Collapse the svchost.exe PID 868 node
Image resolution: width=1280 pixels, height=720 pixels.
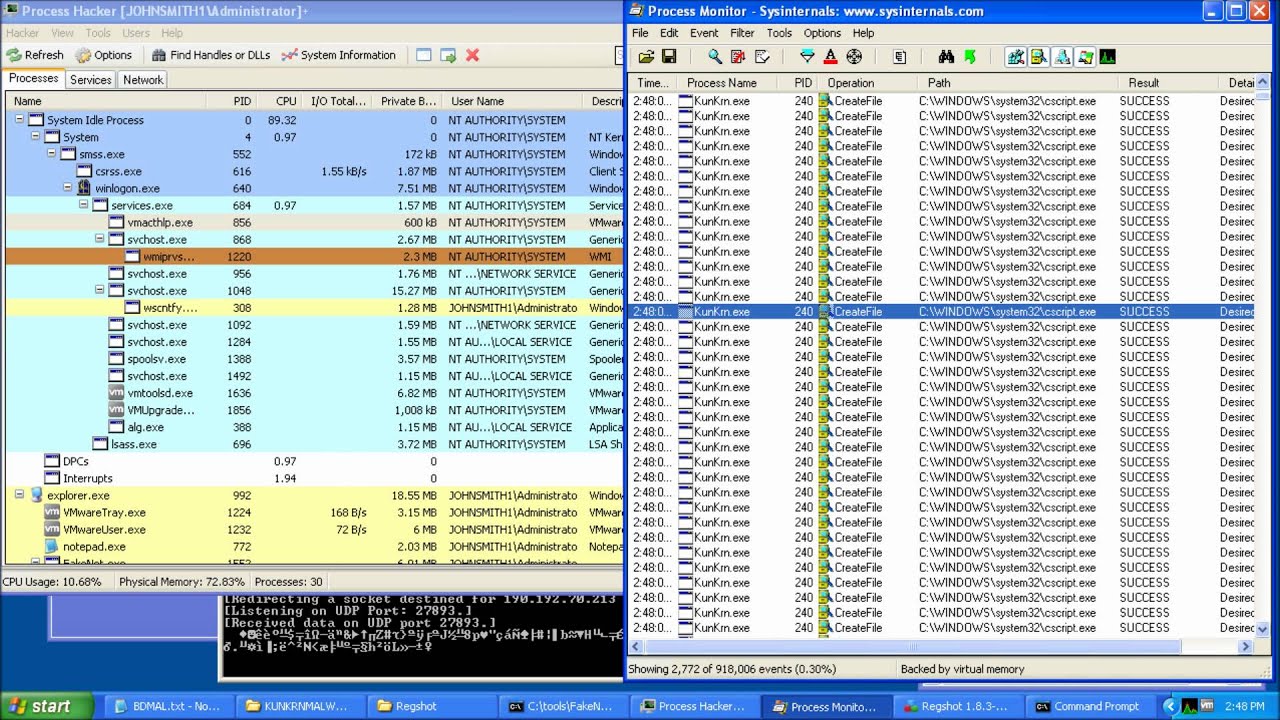point(99,239)
